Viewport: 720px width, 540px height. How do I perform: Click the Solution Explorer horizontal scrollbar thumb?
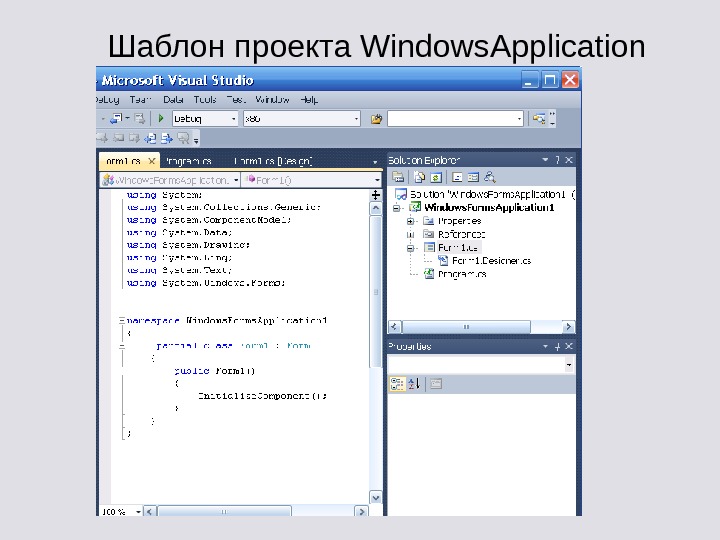point(466,327)
